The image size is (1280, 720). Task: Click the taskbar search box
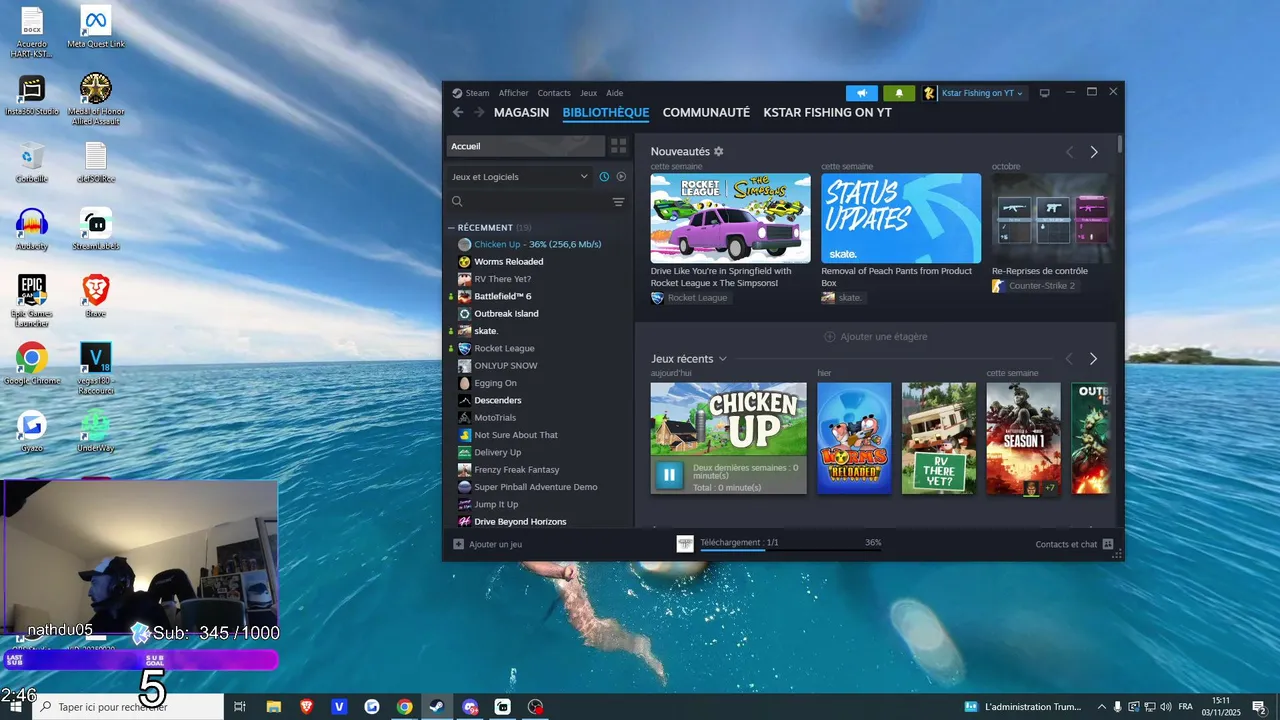(128, 707)
